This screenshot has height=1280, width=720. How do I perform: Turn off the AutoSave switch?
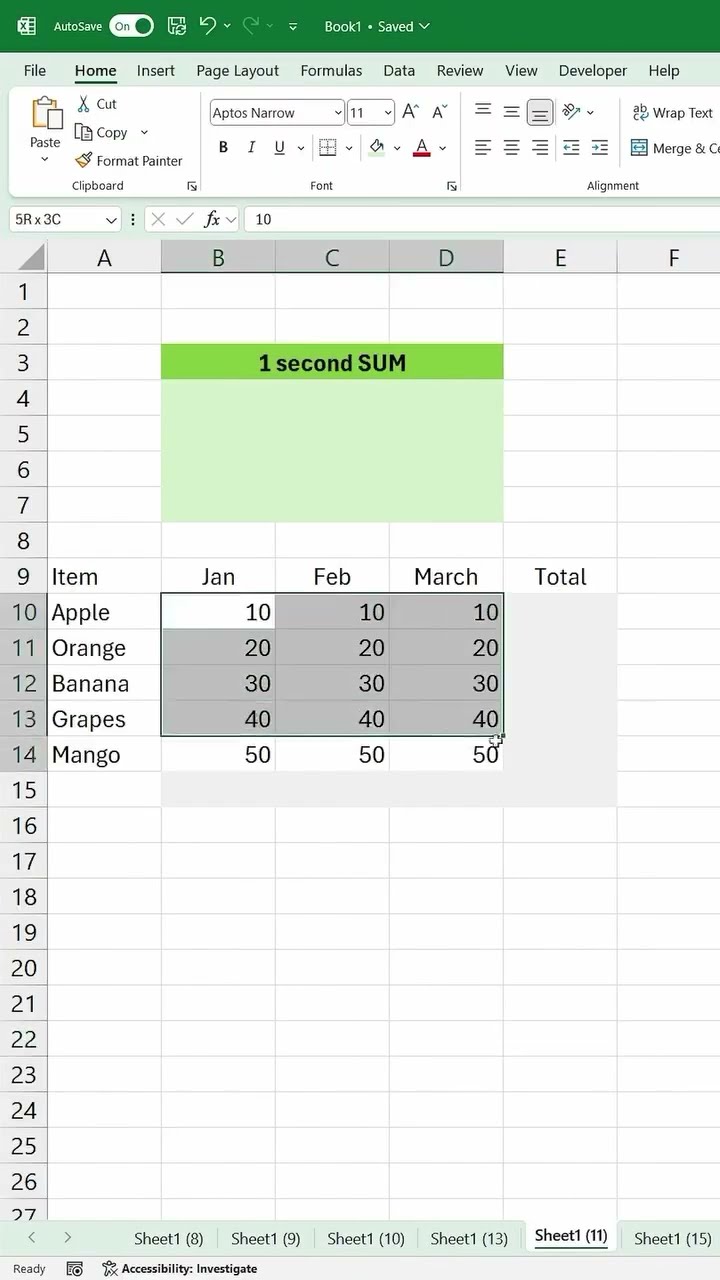pyautogui.click(x=132, y=26)
